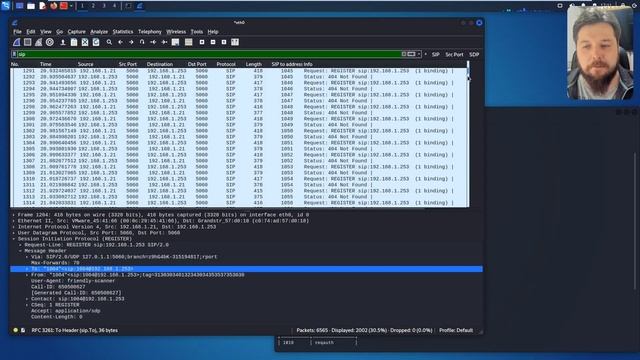Viewport: 640px width, 360px height.
Task: Sort packets by Time column
Action: tap(46, 64)
